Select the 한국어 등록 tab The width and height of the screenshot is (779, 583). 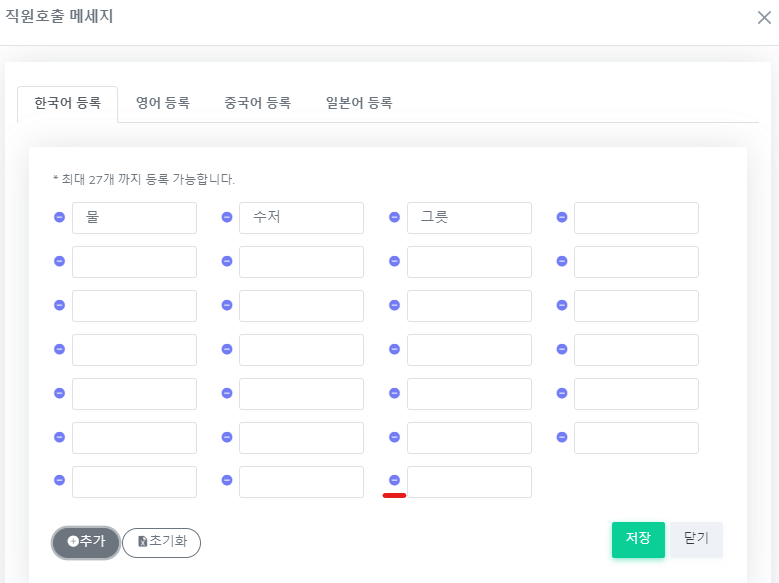(x=68, y=103)
